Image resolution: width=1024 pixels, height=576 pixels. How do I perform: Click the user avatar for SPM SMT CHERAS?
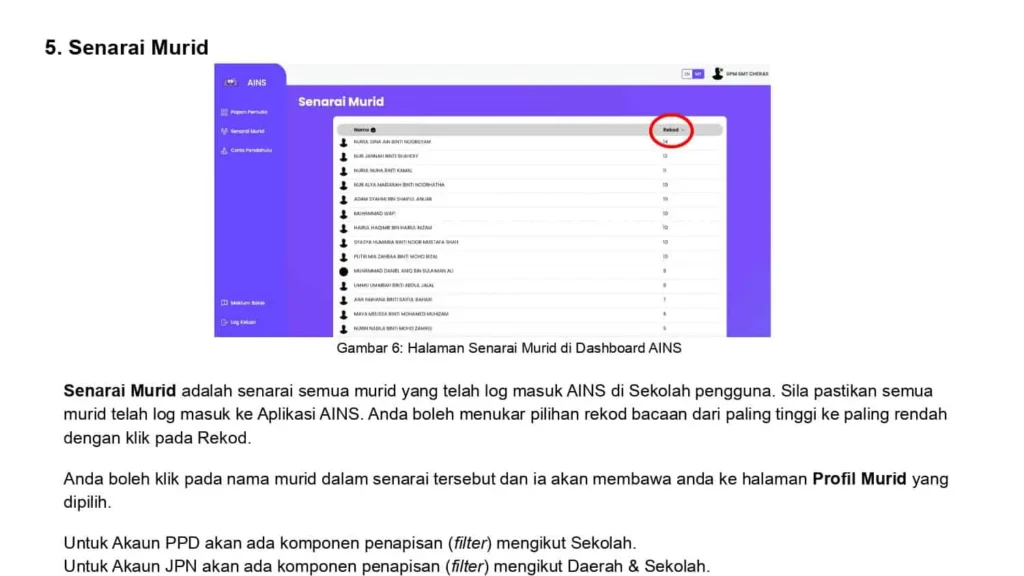[718, 73]
